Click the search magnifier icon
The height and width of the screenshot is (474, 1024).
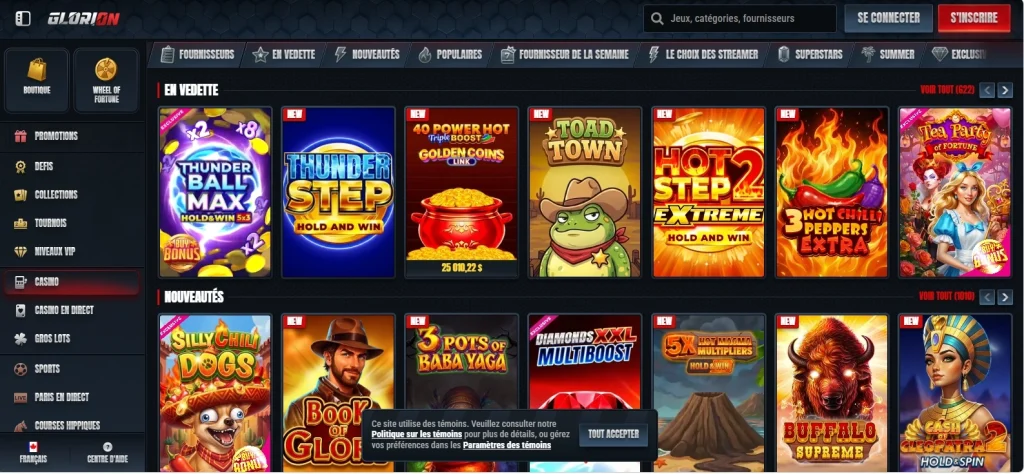coord(657,18)
